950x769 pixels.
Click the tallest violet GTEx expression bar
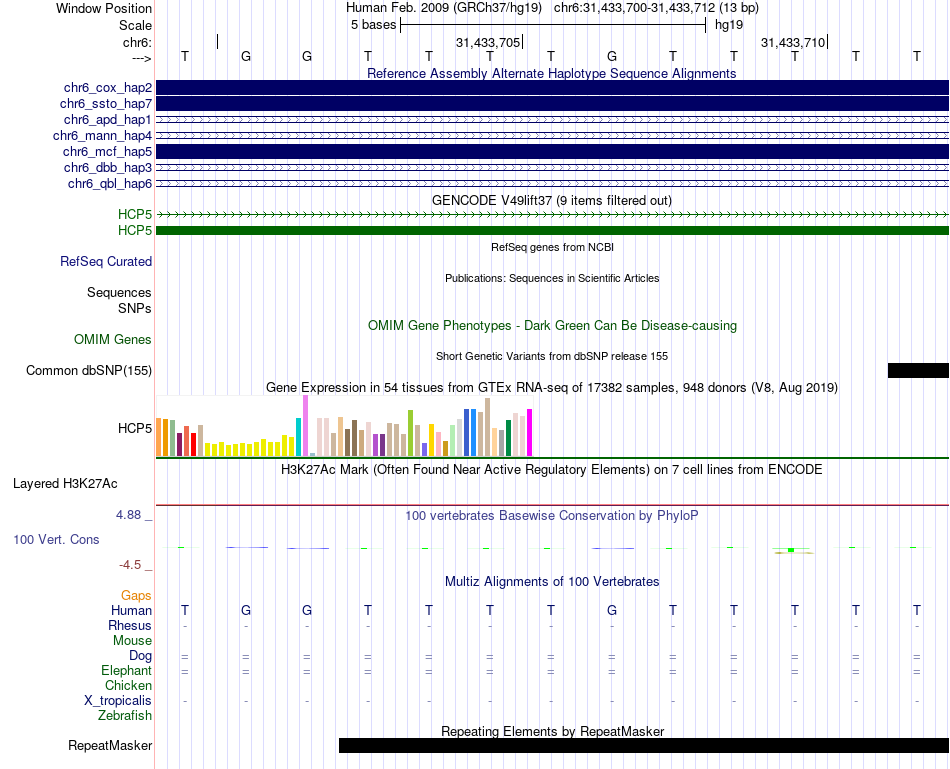tap(305, 425)
